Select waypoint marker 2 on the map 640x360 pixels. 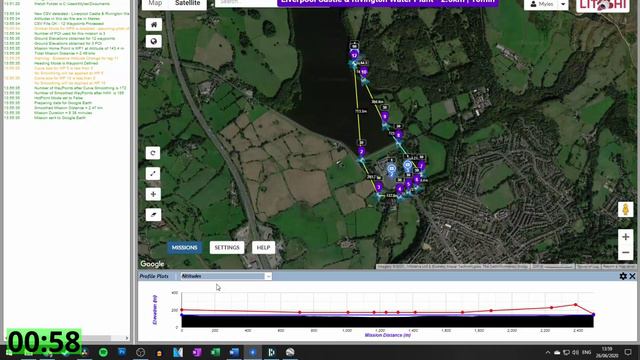coord(361,152)
